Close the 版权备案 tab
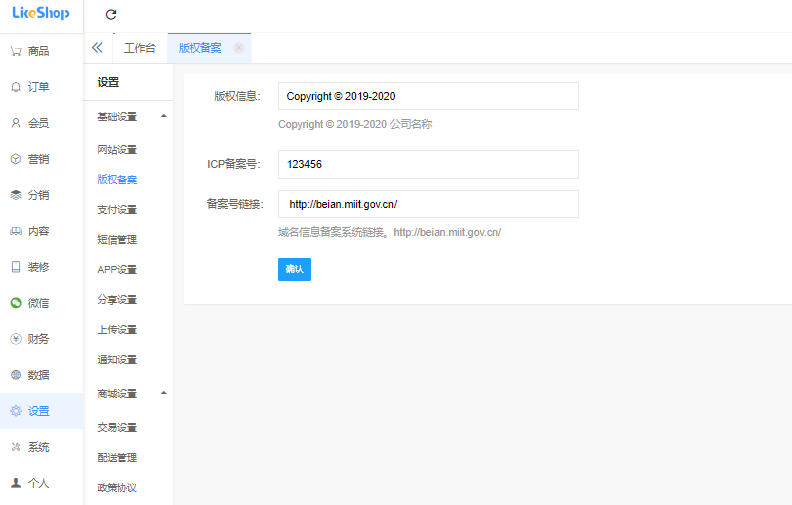Screen dimensions: 792x505 coord(239,47)
